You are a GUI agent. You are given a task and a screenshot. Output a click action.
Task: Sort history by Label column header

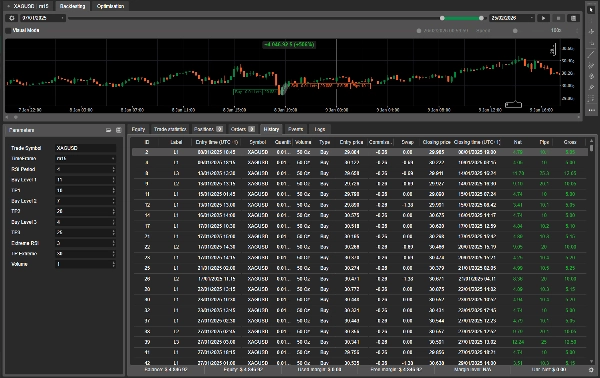point(176,142)
